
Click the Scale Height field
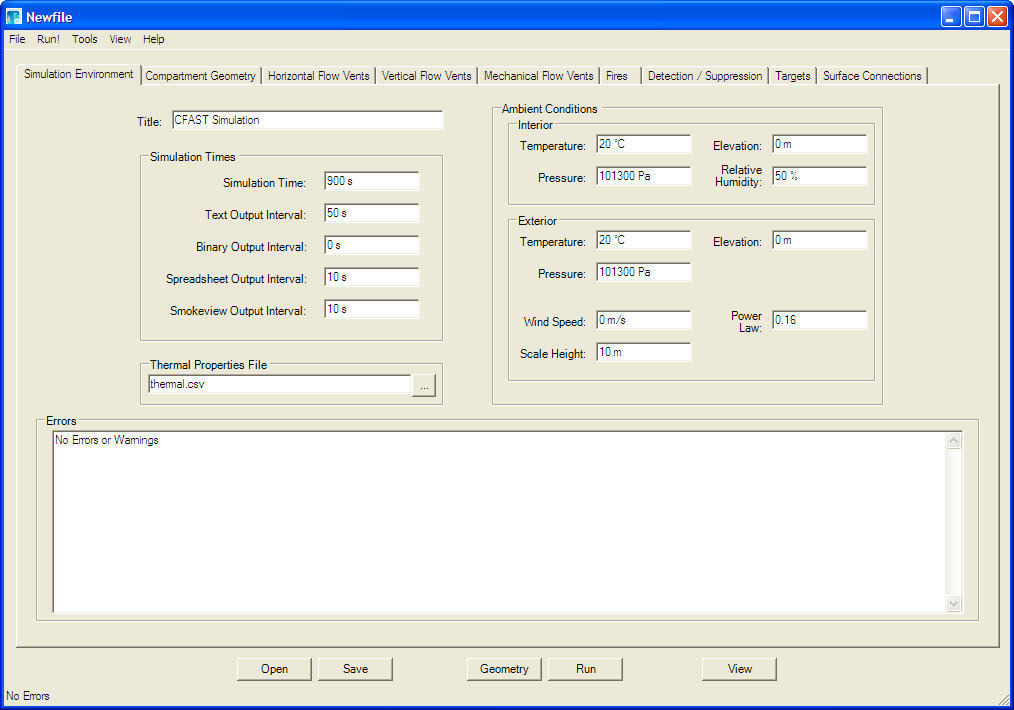[x=643, y=352]
